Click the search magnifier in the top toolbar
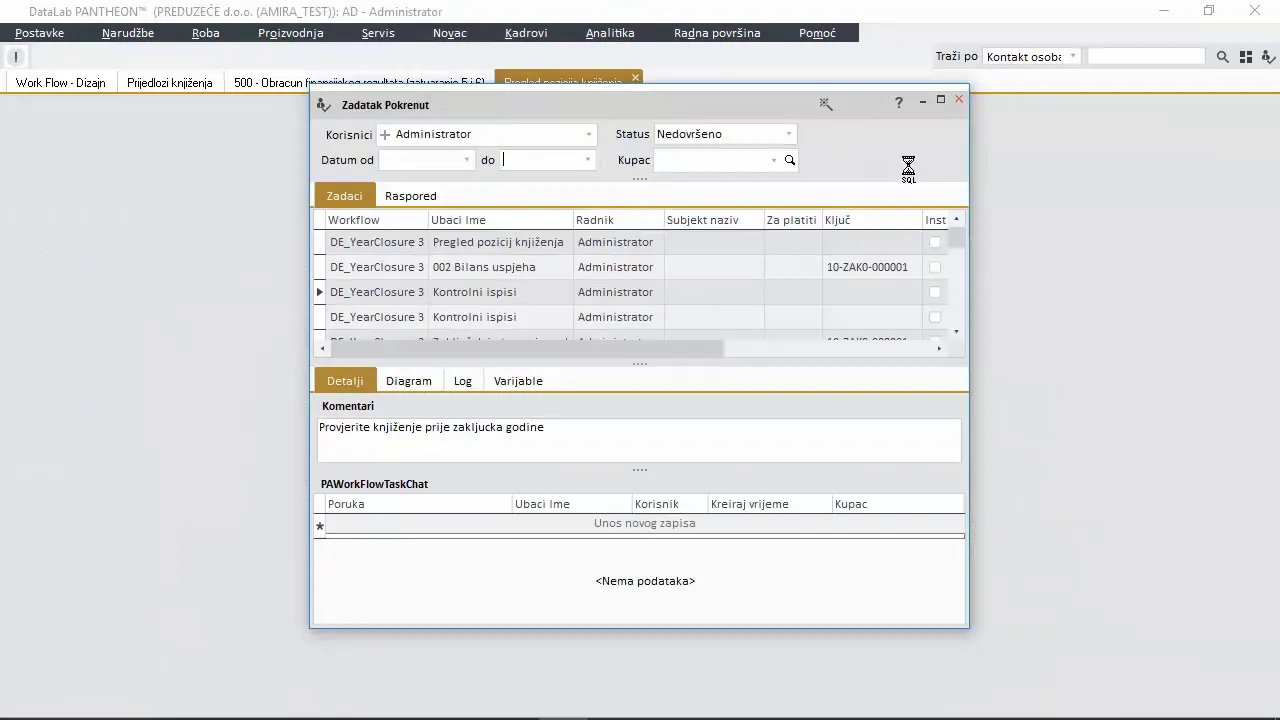The height and width of the screenshot is (720, 1280). tap(1222, 57)
